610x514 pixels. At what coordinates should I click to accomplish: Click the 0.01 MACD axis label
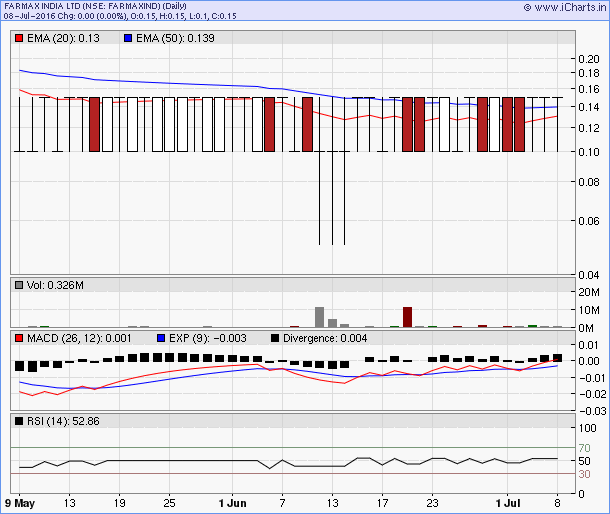[x=589, y=345]
